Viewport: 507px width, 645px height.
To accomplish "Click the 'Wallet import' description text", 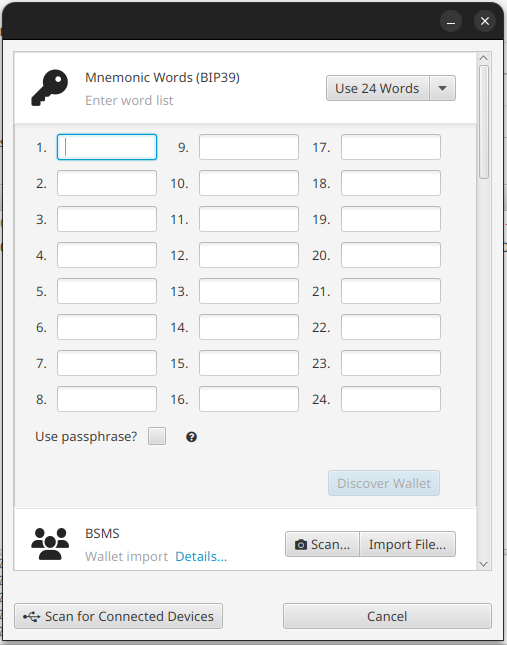I will click(x=127, y=556).
